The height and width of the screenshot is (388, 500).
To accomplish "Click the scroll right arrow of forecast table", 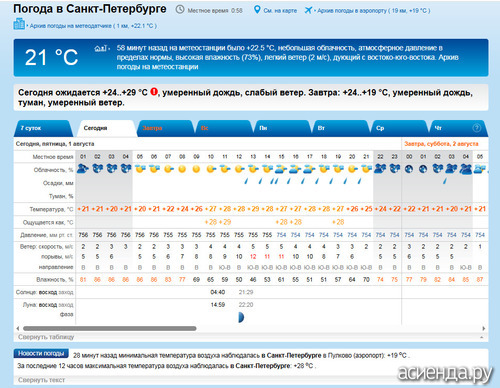I will tap(484, 328).
